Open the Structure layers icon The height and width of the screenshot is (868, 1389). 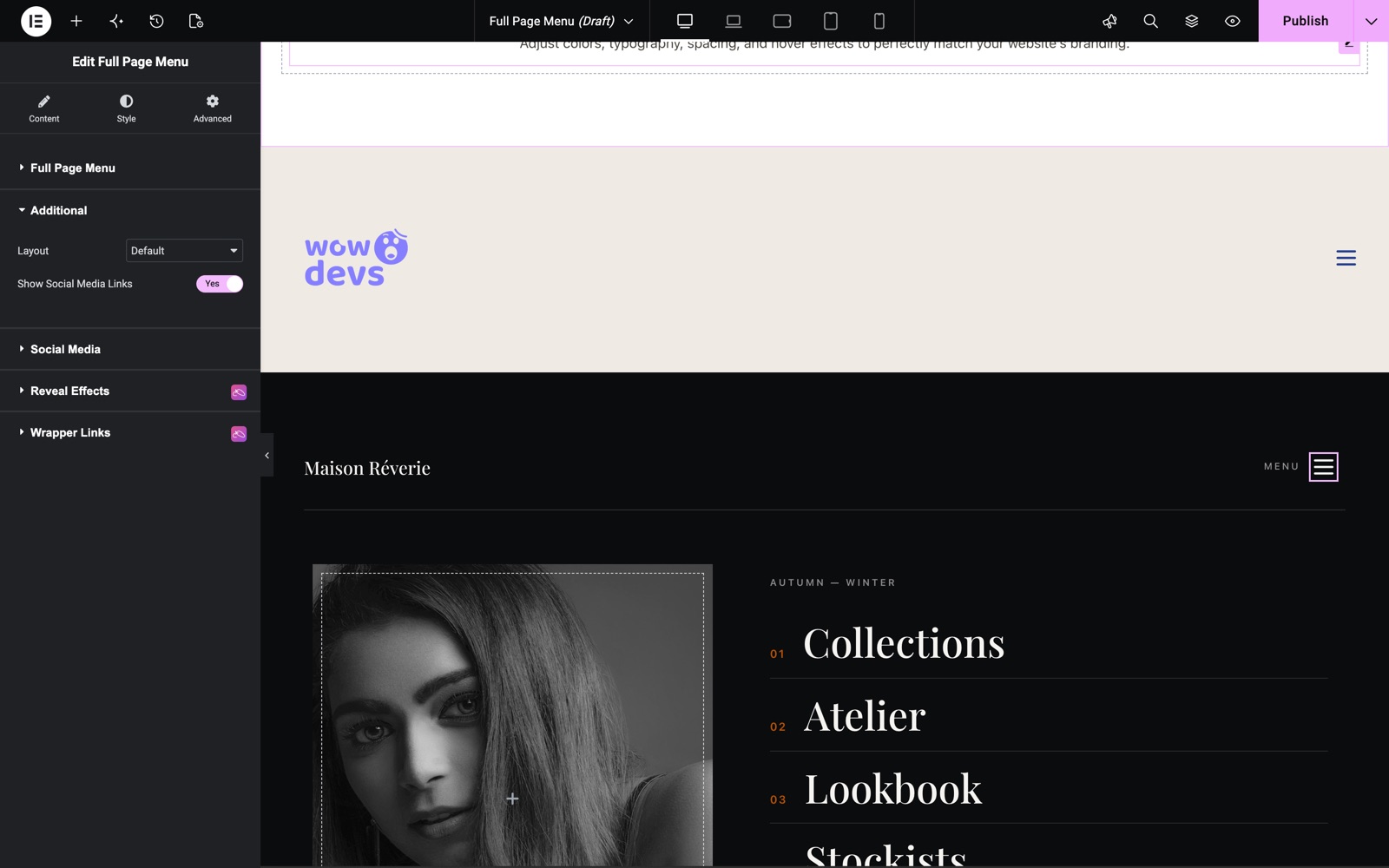click(1191, 21)
